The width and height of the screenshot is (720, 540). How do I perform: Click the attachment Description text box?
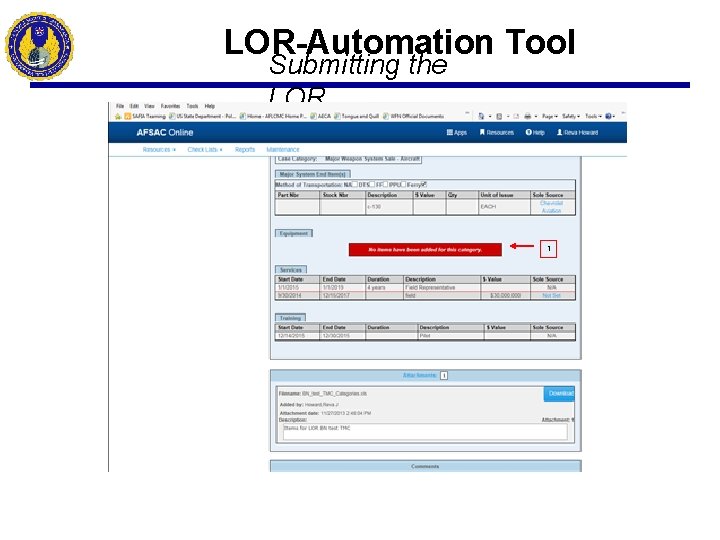tap(425, 431)
